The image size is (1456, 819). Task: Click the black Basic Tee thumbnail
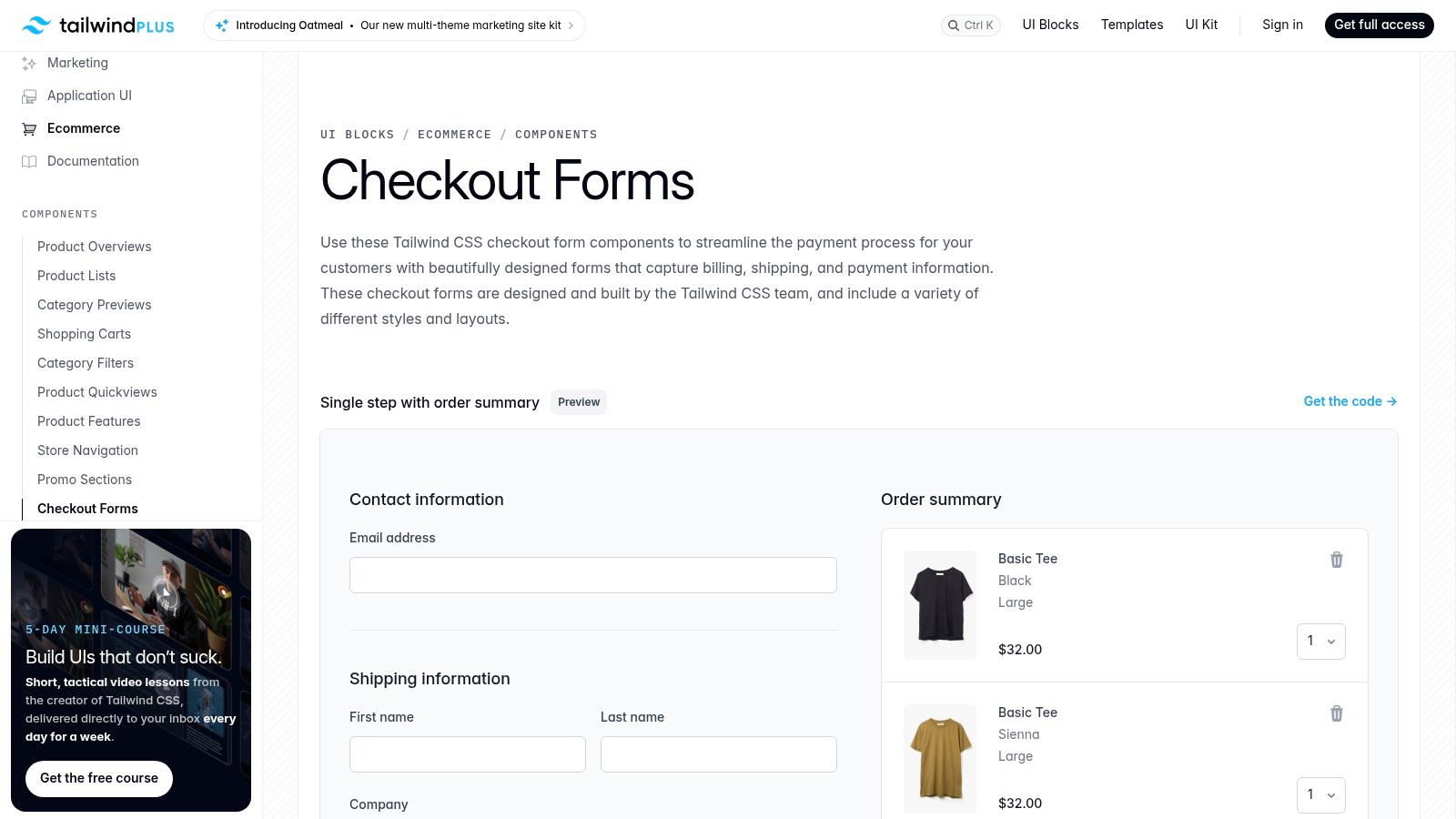[x=940, y=605]
